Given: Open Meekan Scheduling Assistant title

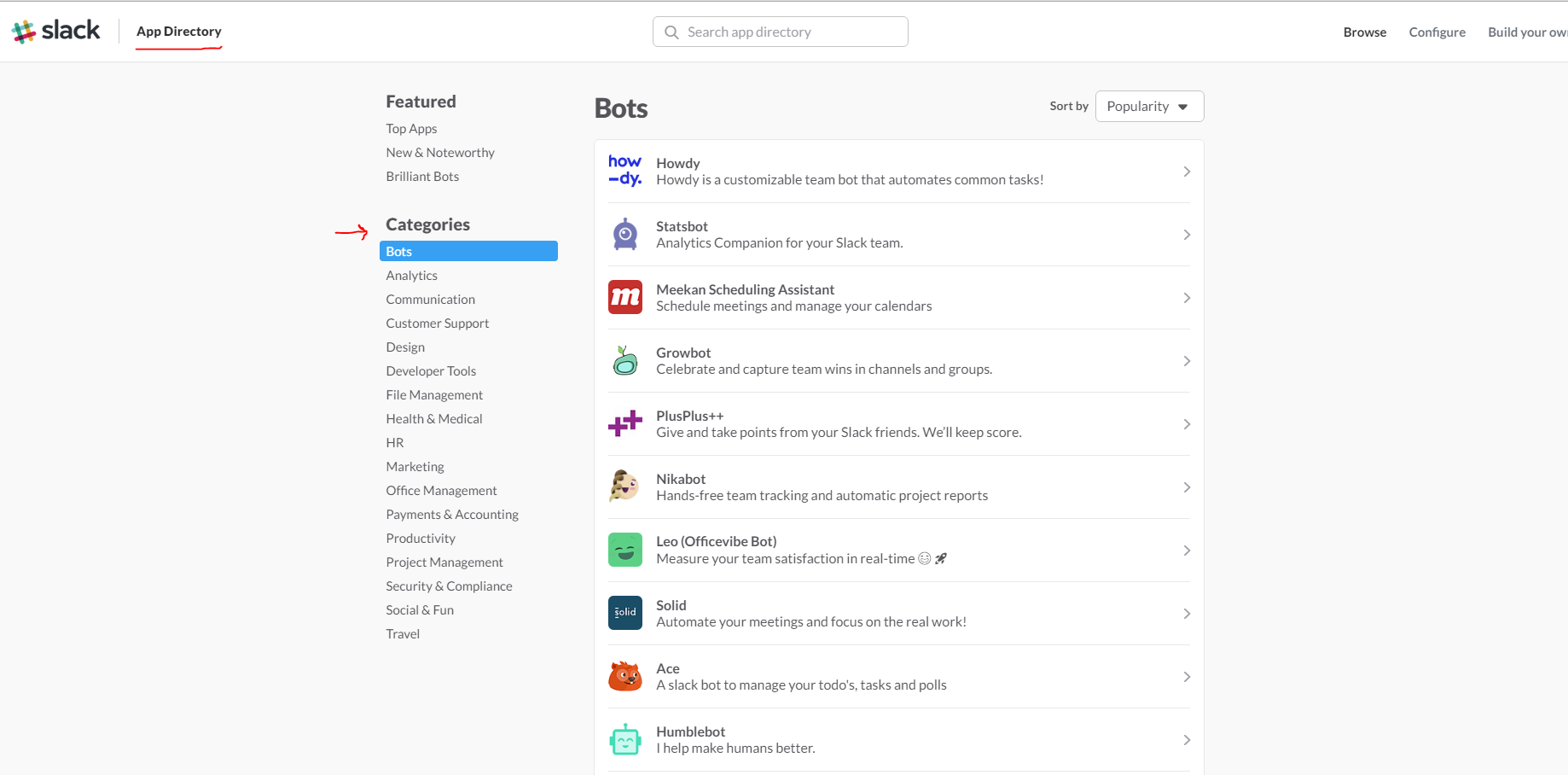Looking at the screenshot, I should click(x=745, y=289).
